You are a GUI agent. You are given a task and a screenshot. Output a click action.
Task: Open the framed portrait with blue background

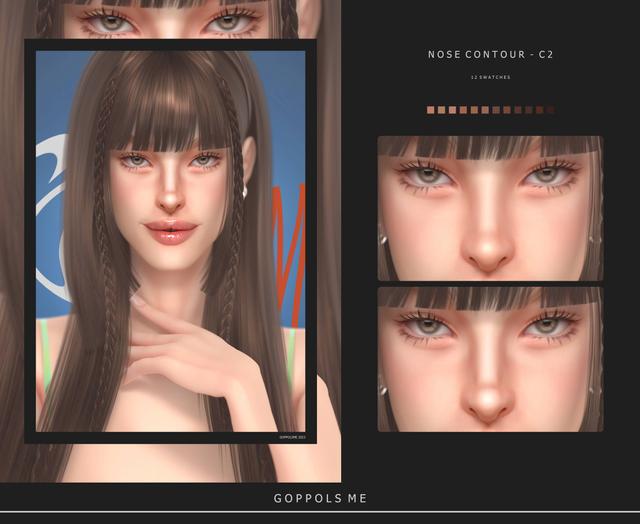(171, 241)
